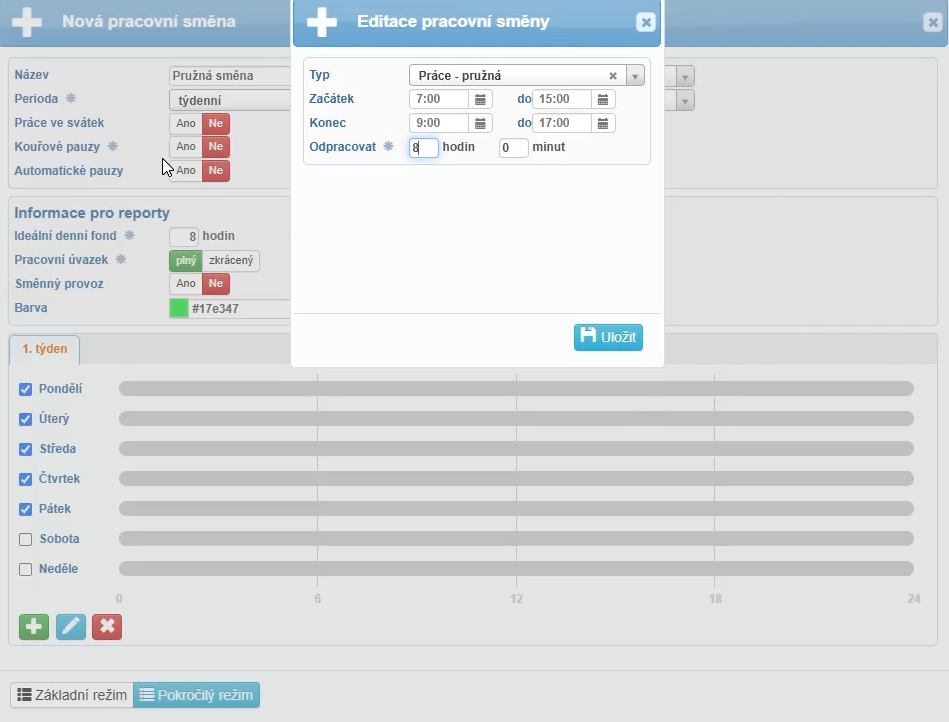949x722 pixels.
Task: Set Kouřové pauzy toggle to Ano
Action: coord(186,147)
